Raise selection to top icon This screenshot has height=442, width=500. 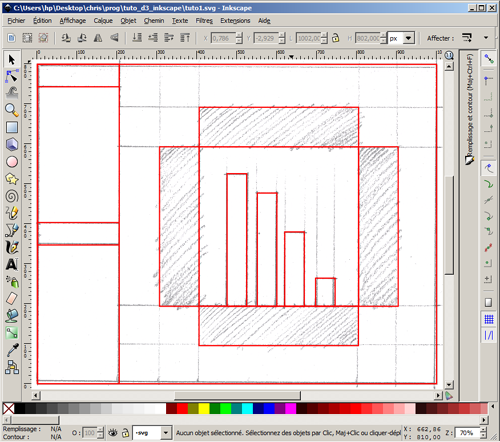pyautogui.click(x=185, y=38)
